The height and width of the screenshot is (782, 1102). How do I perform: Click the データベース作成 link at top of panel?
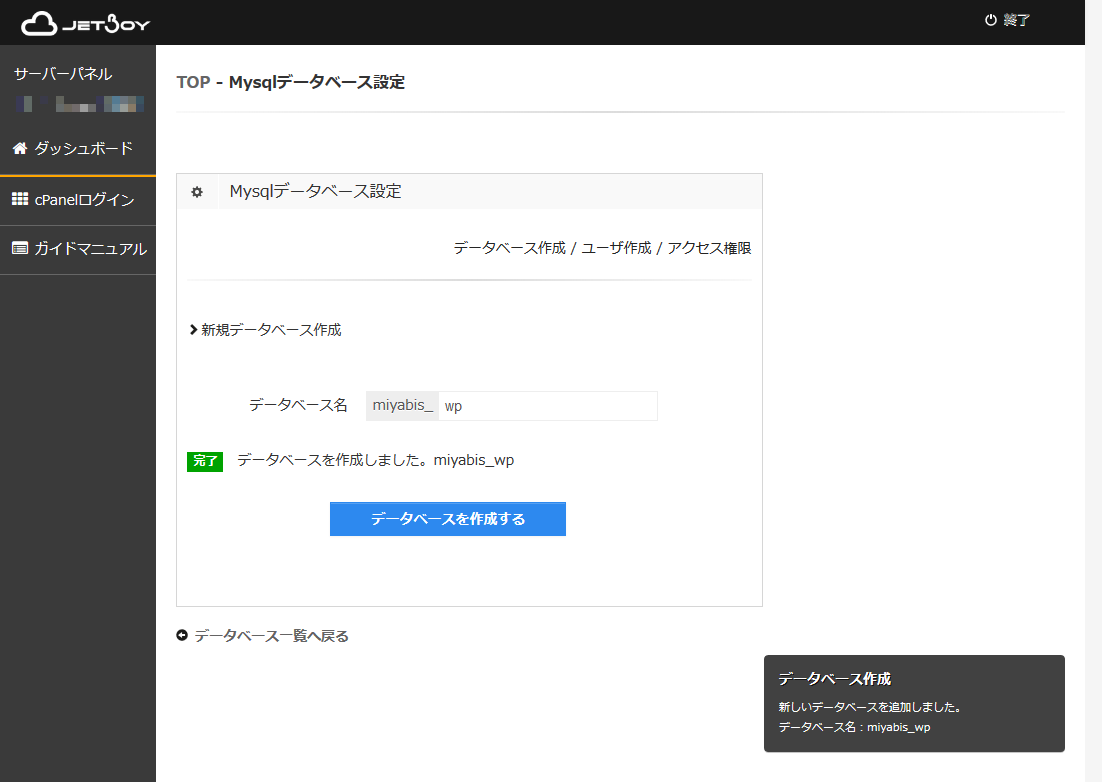[509, 248]
